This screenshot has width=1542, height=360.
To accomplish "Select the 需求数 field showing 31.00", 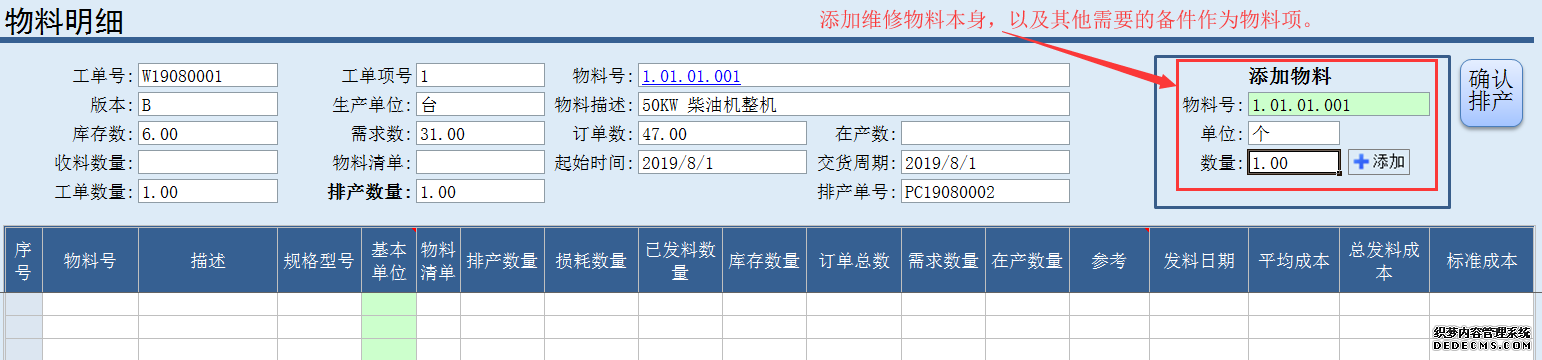I will [x=480, y=134].
